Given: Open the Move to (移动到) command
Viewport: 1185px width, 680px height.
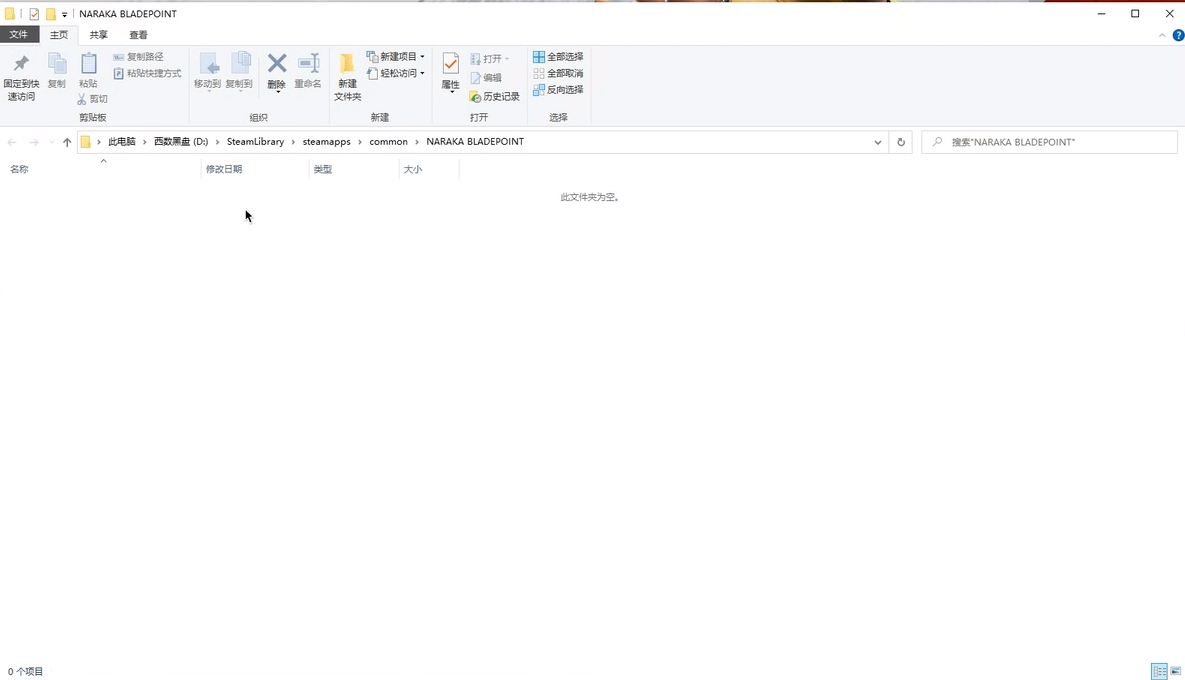Looking at the screenshot, I should coord(207,71).
